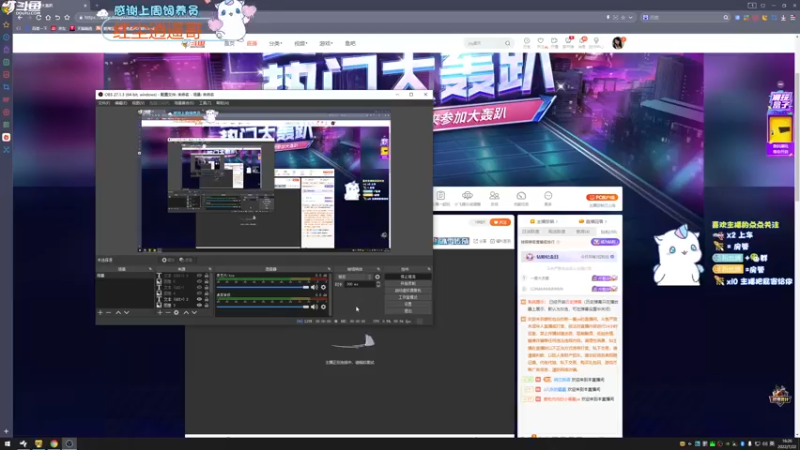This screenshot has height=450, width=800.
Task: Open OBS 视图 menu
Action: [x=138, y=103]
